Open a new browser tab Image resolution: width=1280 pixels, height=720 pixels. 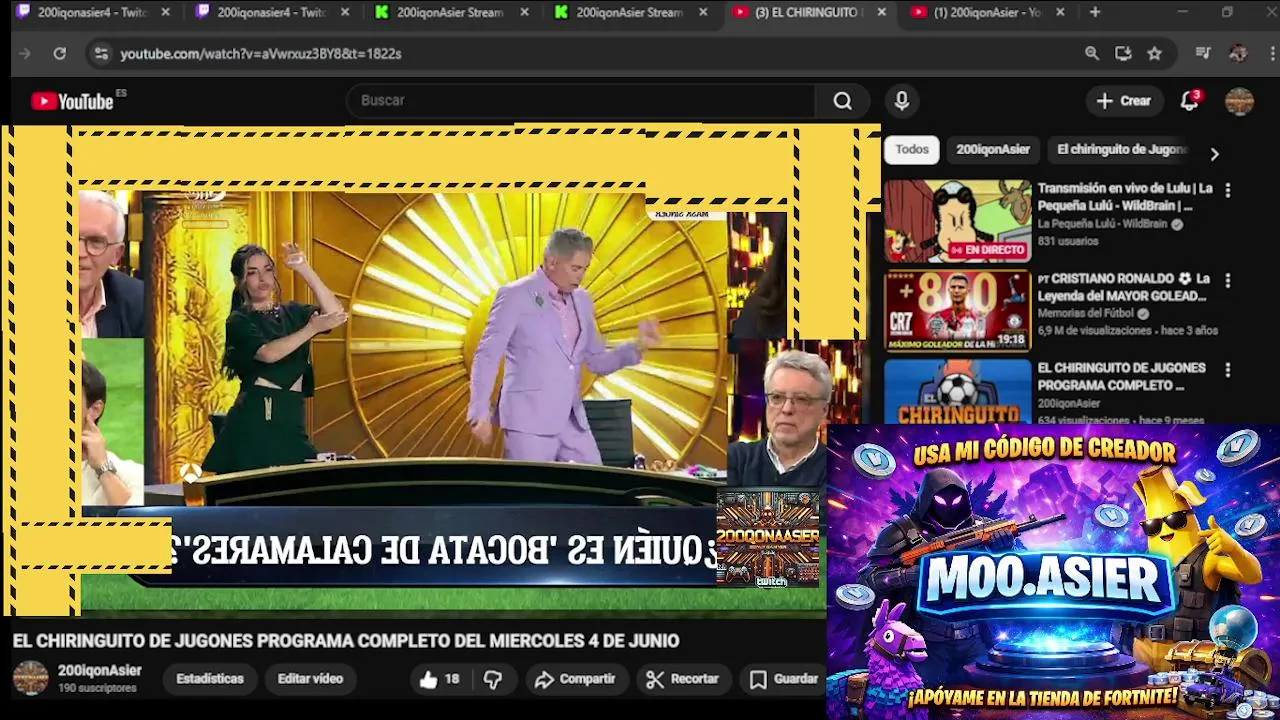[1095, 12]
